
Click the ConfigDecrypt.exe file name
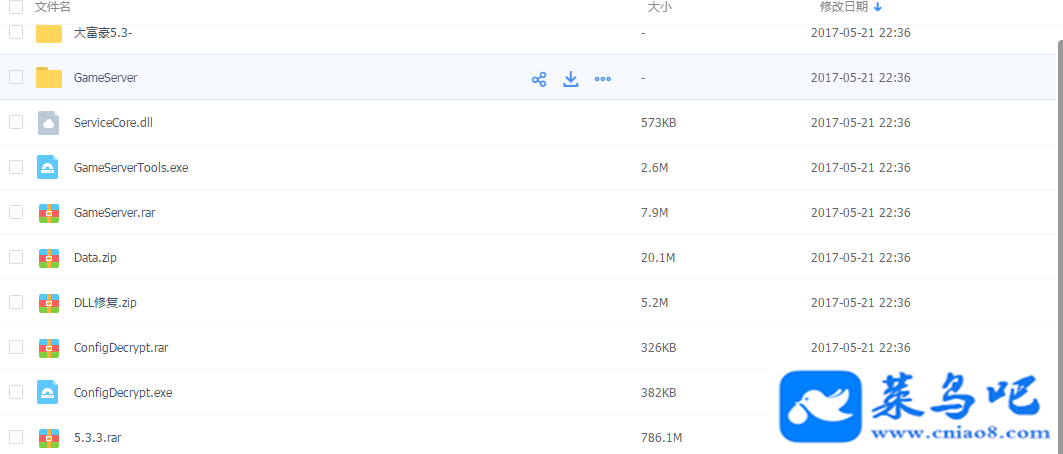[x=123, y=392]
